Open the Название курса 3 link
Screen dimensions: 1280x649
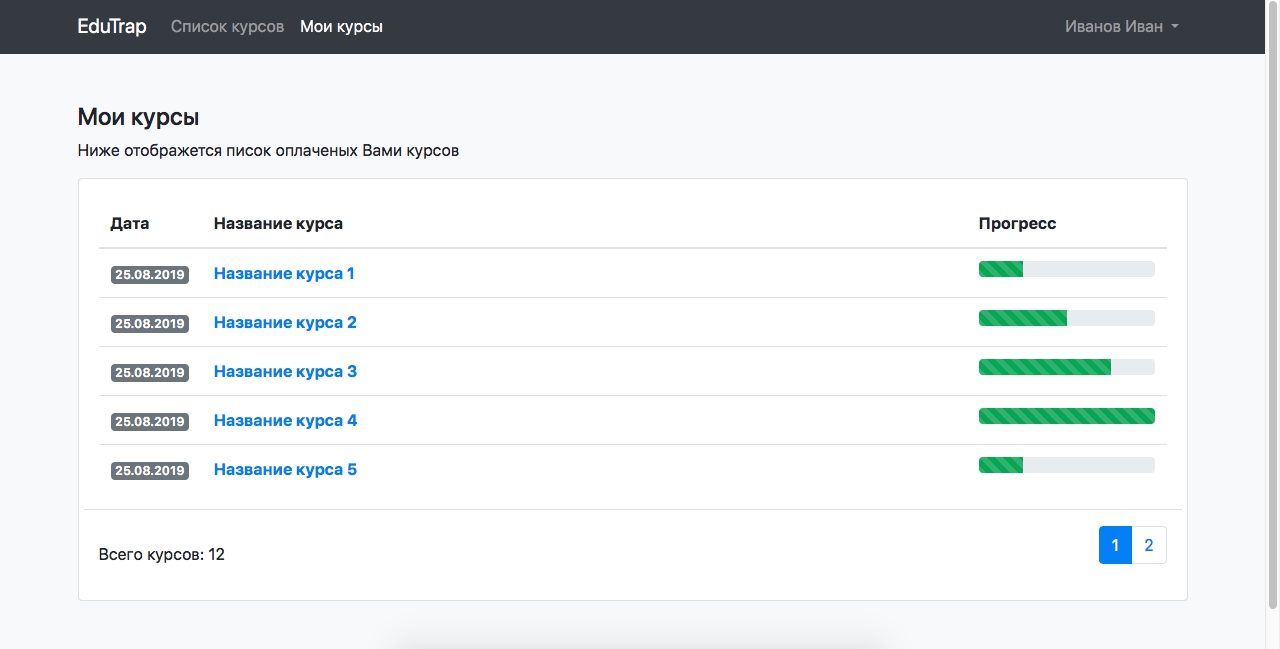pyautogui.click(x=285, y=372)
